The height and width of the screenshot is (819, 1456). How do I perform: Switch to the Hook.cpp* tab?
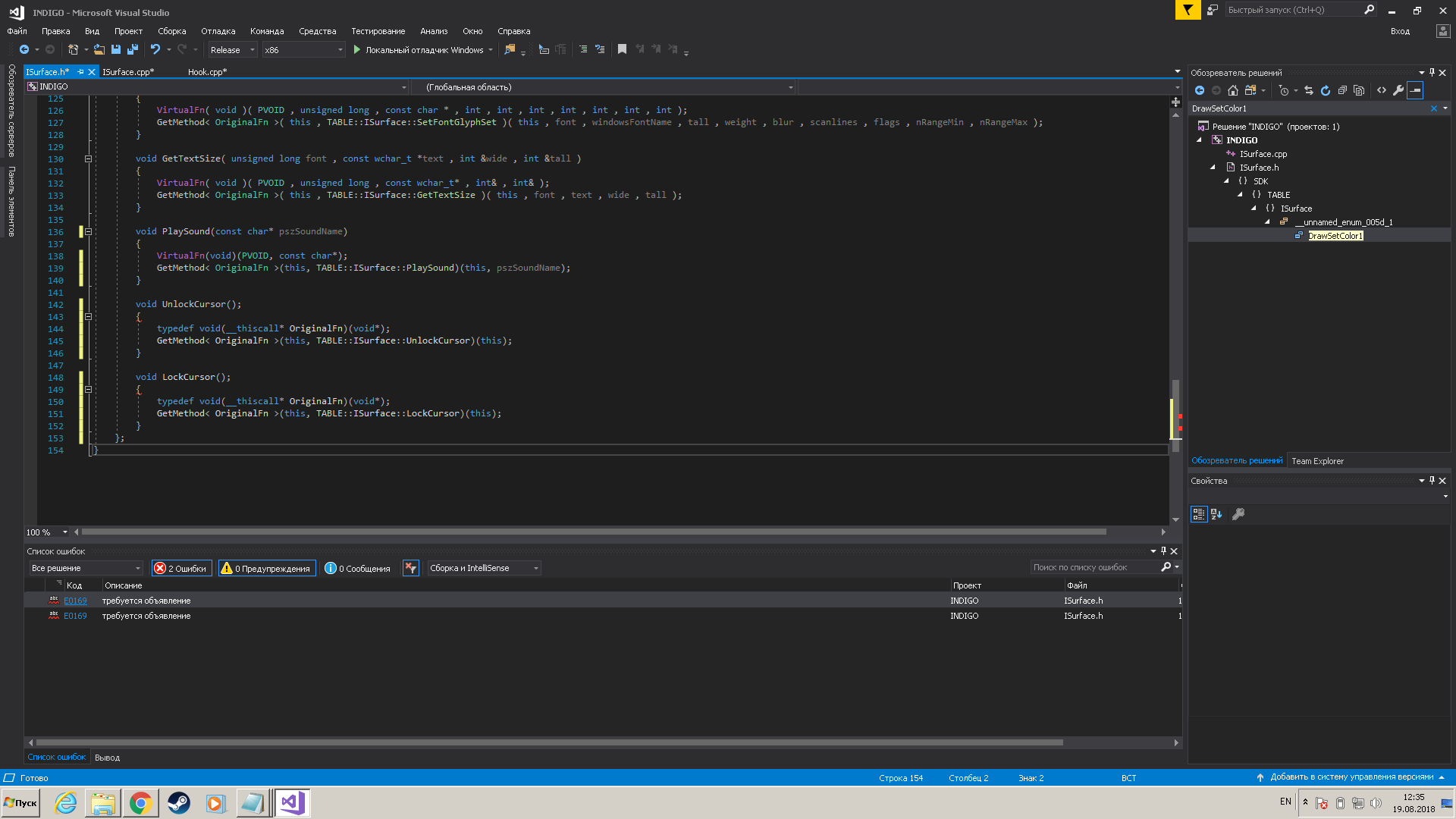pyautogui.click(x=207, y=72)
